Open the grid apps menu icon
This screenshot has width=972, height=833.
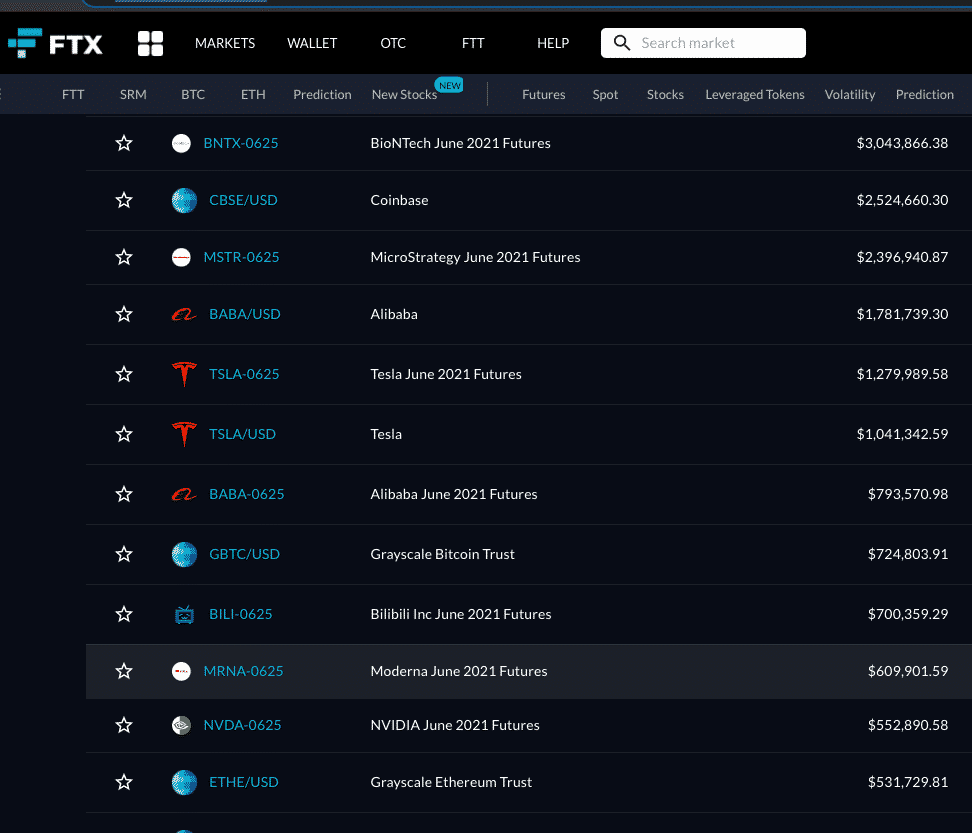tap(150, 43)
